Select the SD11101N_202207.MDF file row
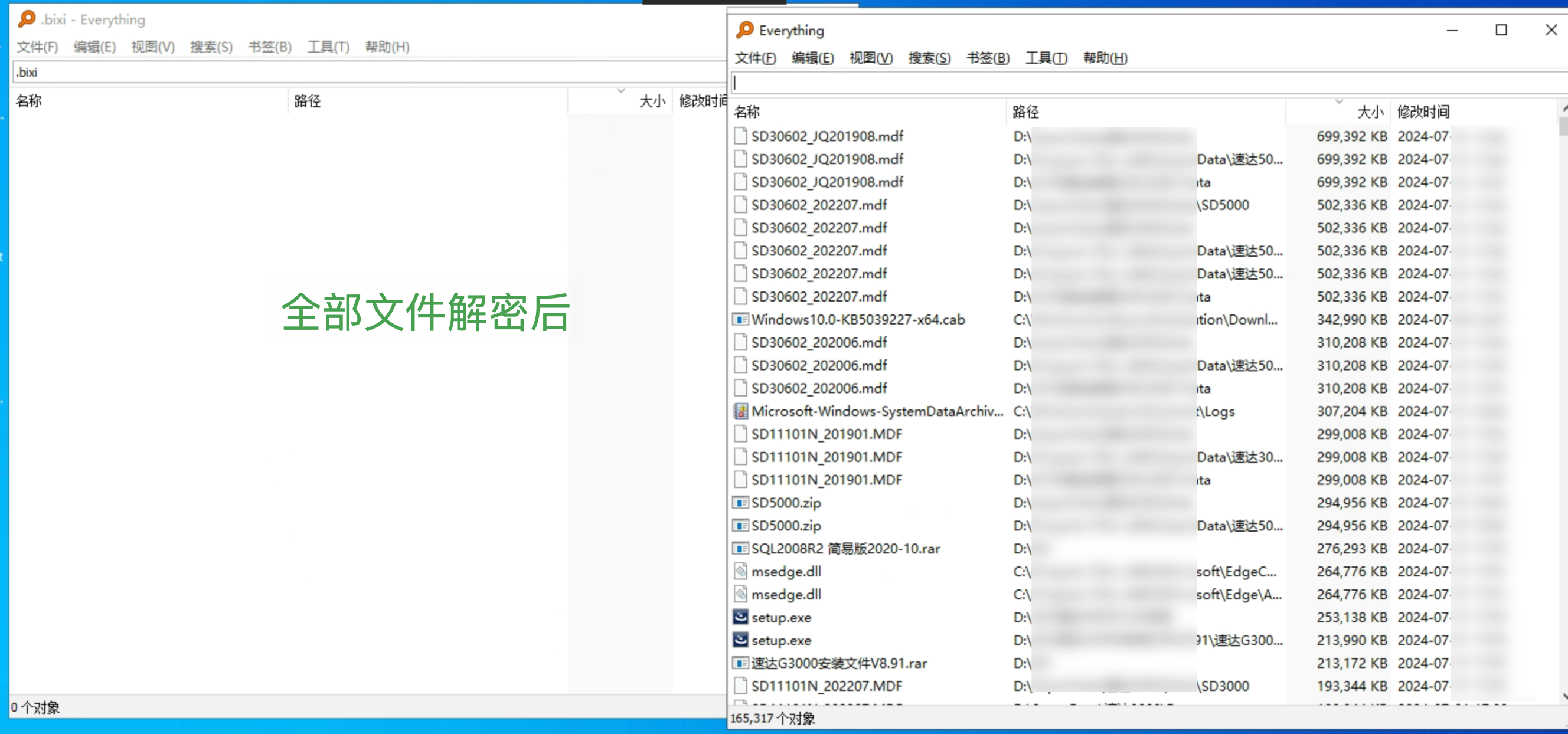This screenshot has width=1568, height=734. (826, 686)
